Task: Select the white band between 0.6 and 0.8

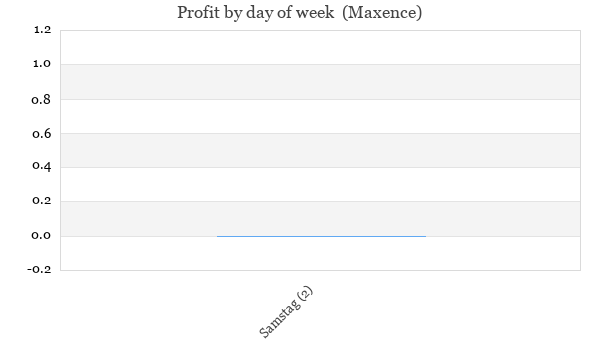Action: (321, 116)
